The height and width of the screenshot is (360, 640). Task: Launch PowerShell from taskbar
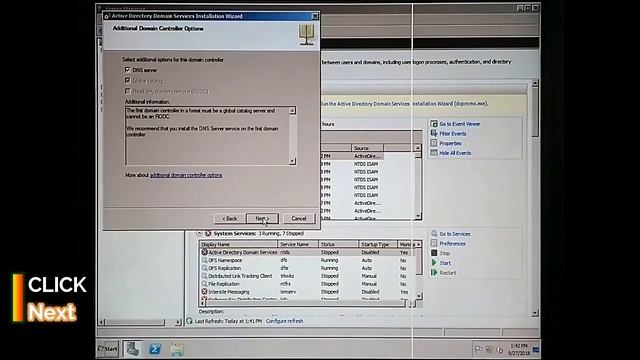coord(155,349)
